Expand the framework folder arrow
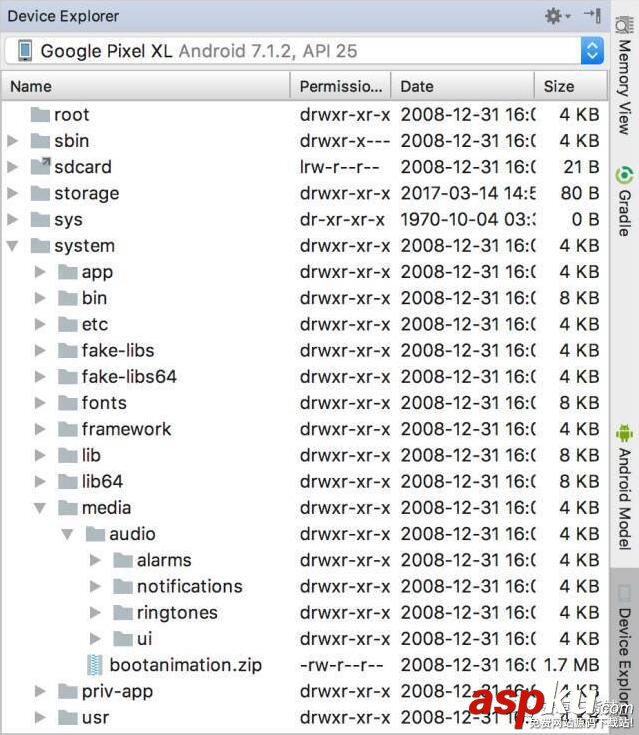This screenshot has height=735, width=639. [x=40, y=429]
